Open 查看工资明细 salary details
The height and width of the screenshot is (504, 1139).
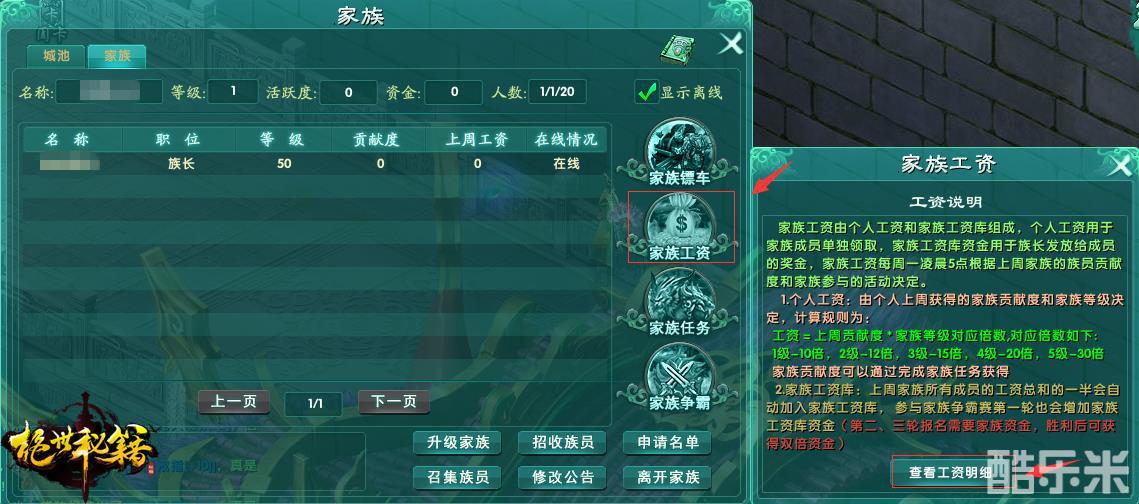[x=949, y=472]
